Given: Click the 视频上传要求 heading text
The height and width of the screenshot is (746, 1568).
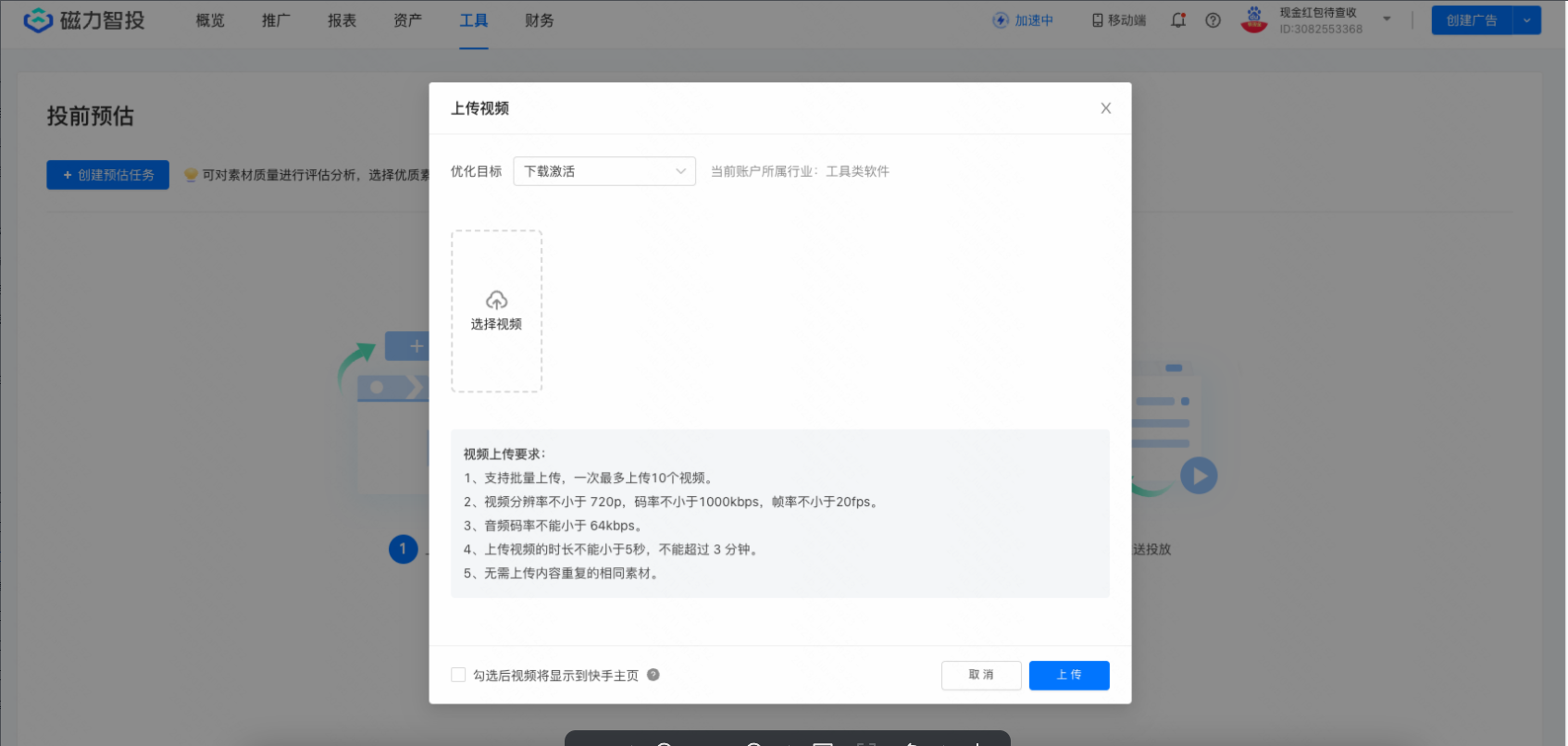Looking at the screenshot, I should [504, 454].
